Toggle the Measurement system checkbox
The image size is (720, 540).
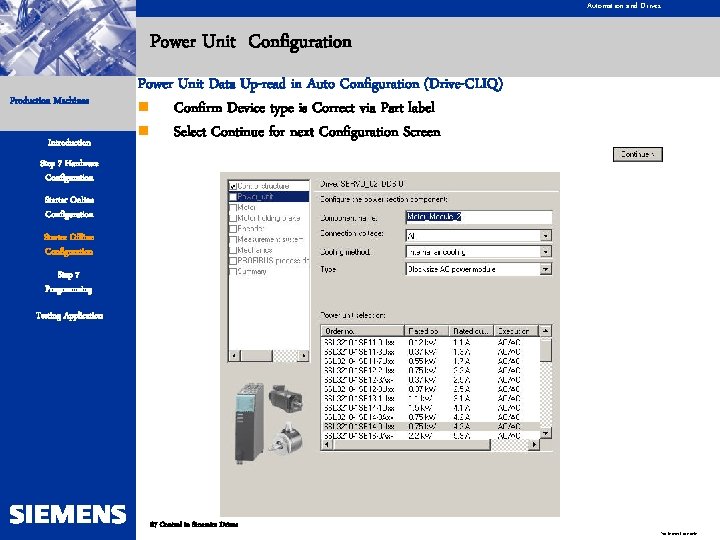point(233,239)
